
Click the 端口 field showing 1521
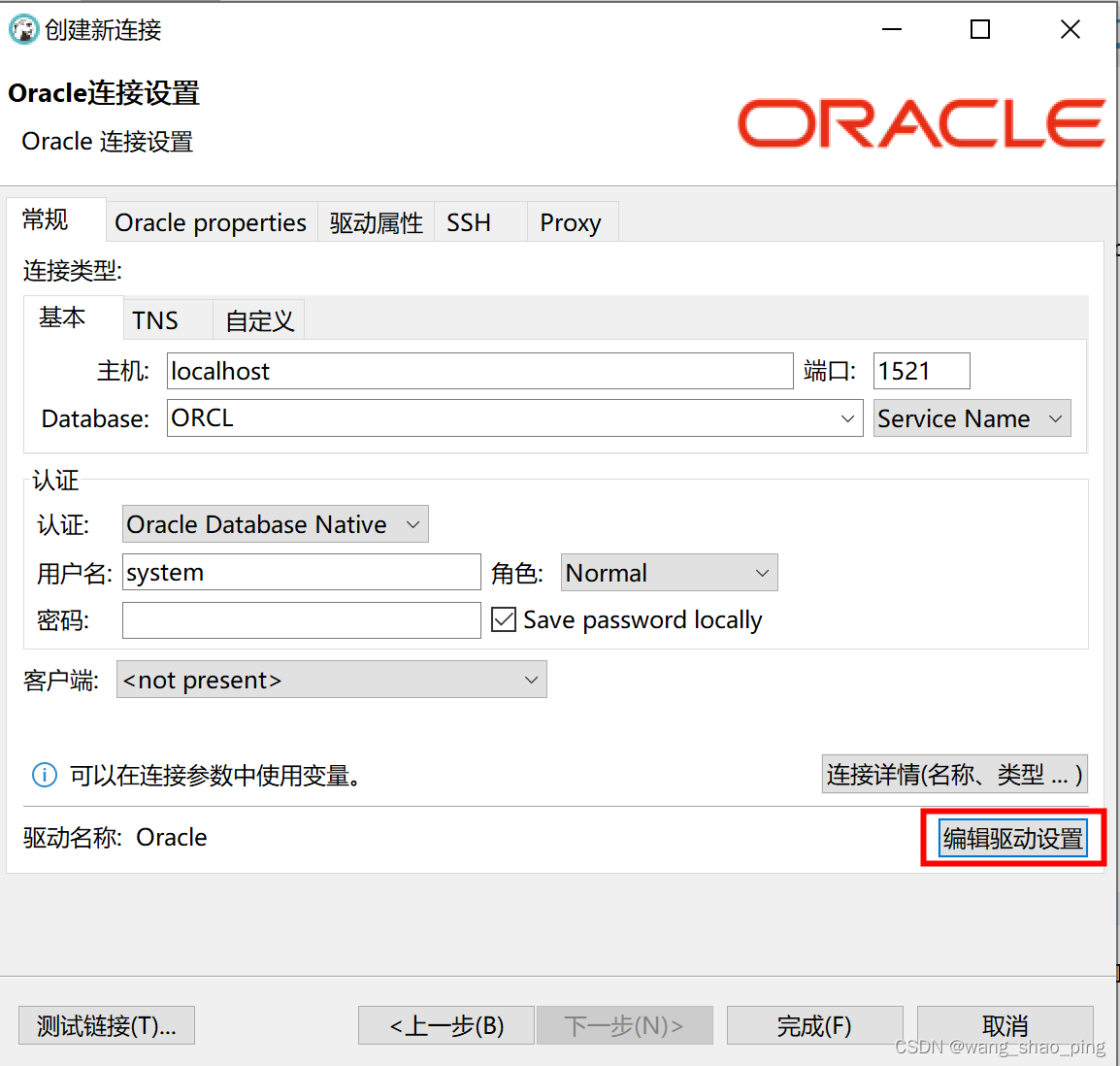point(921,371)
